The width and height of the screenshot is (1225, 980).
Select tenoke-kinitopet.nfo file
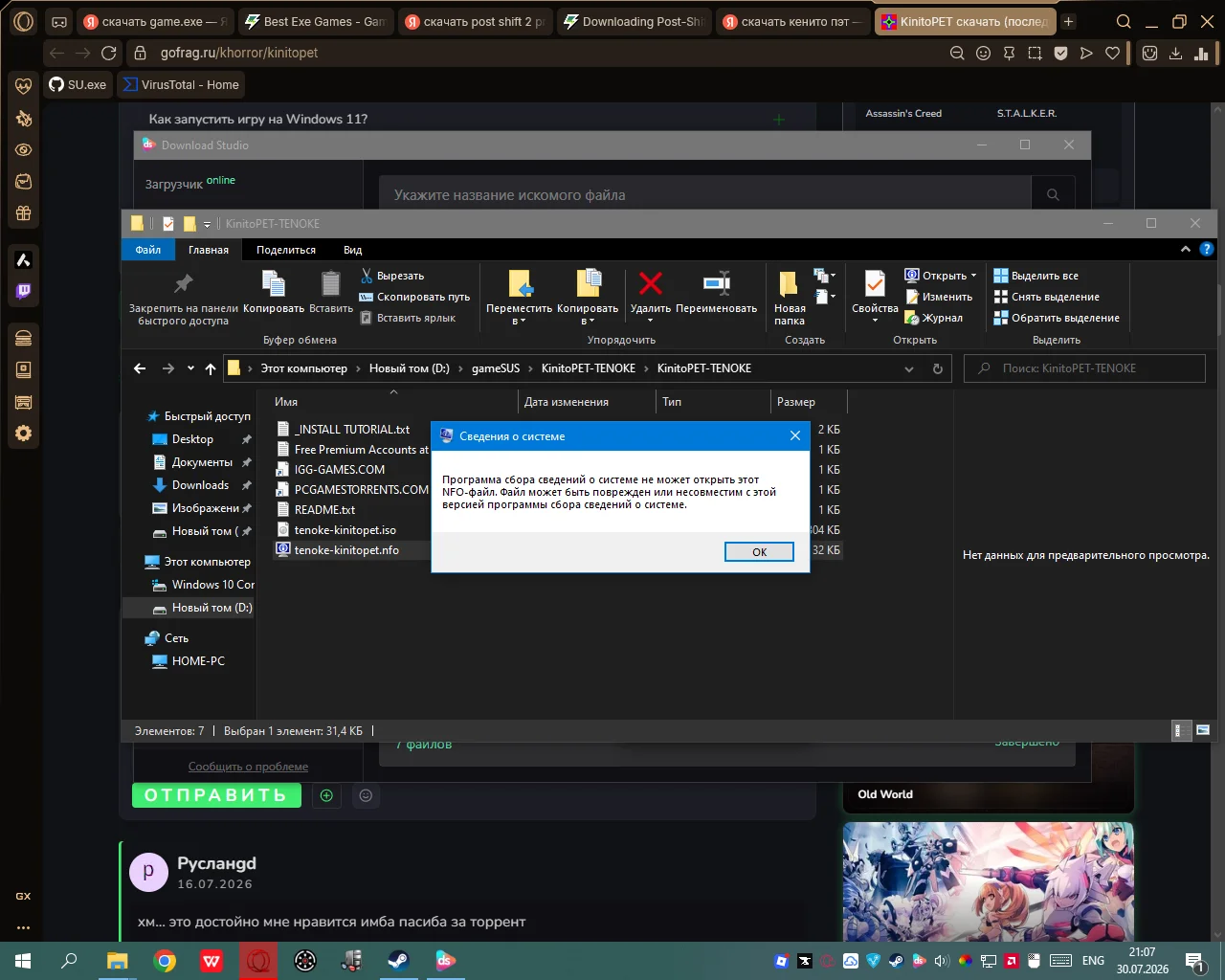(346, 550)
